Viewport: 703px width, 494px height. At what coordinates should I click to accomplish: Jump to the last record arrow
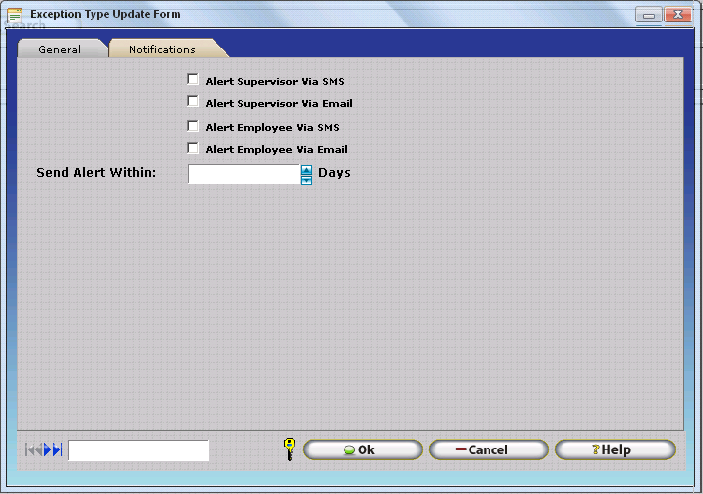coord(58,450)
